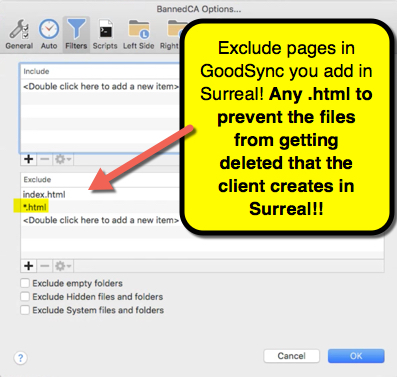This screenshot has width=397, height=377.
Task: Enable Exclude Hidden files and folders
Action: (25, 297)
